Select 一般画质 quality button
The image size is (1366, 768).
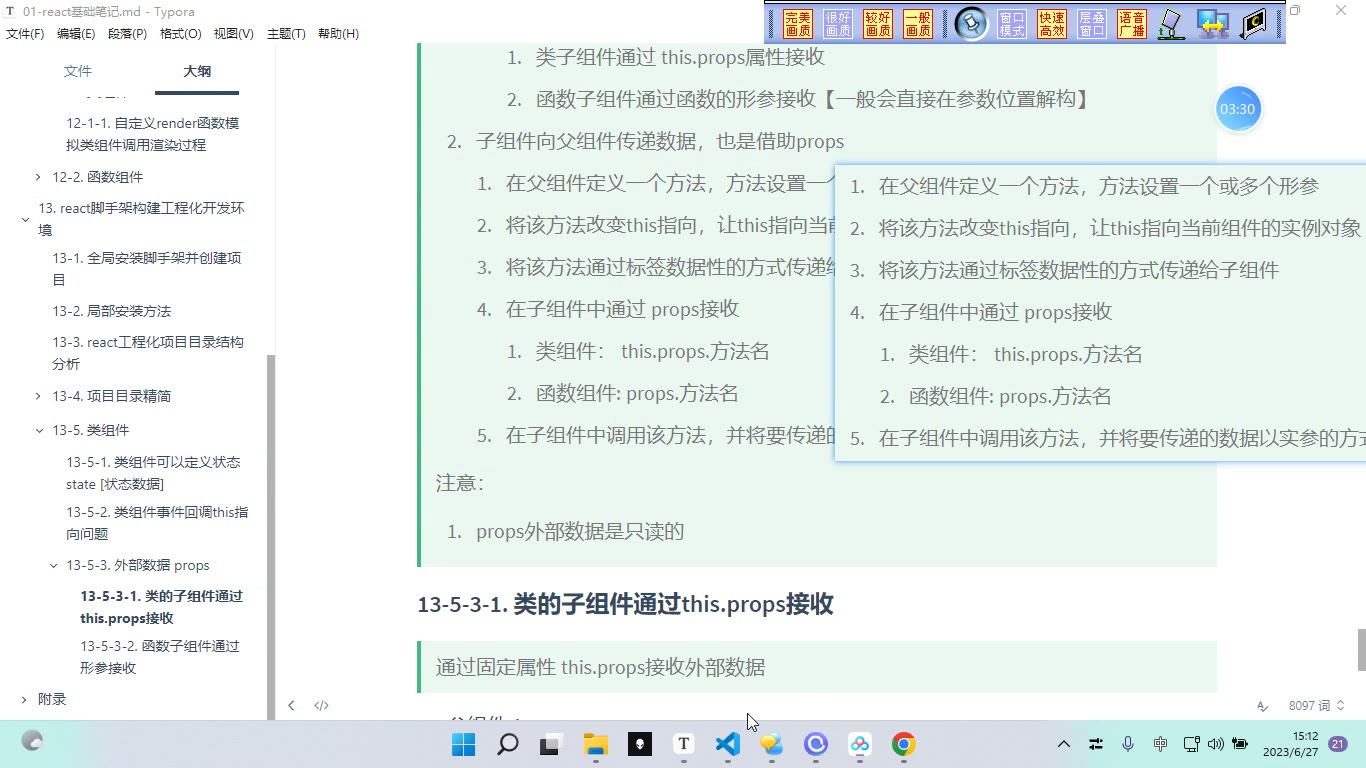[x=918, y=24]
